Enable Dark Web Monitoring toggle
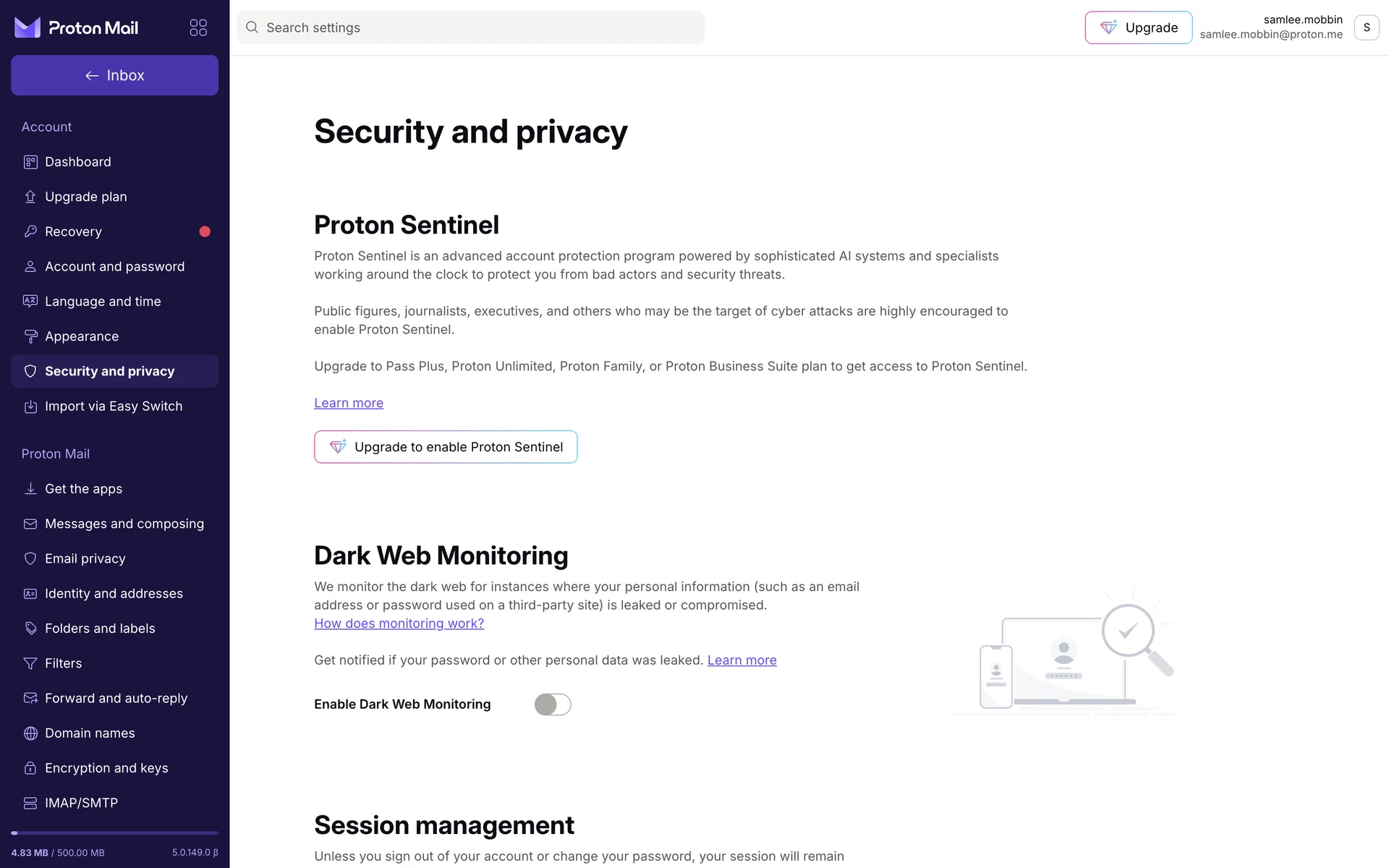The image size is (1389, 868). pyautogui.click(x=553, y=705)
